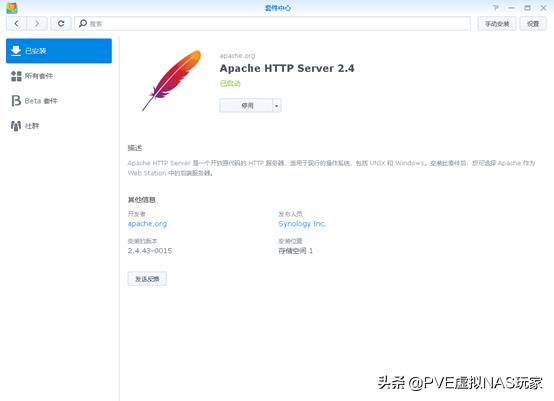
Task: Click the 已启动 running status text
Action: click(x=230, y=83)
